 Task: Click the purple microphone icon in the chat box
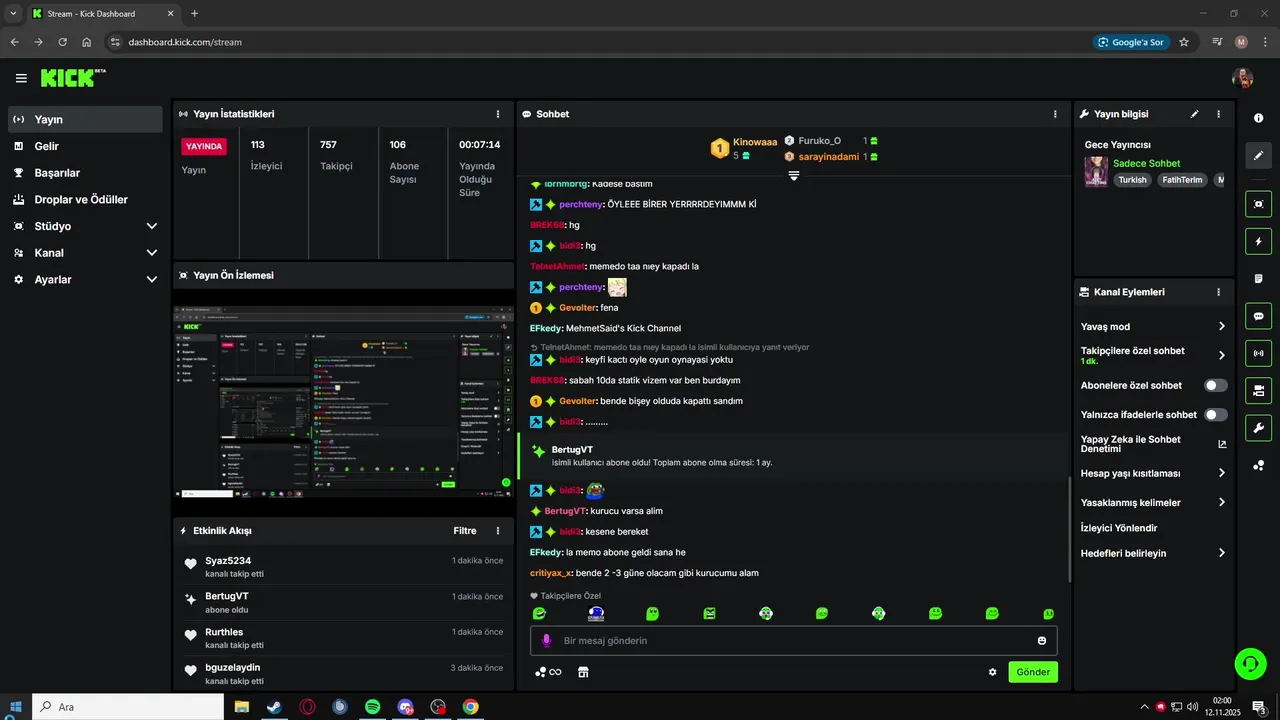click(x=546, y=641)
